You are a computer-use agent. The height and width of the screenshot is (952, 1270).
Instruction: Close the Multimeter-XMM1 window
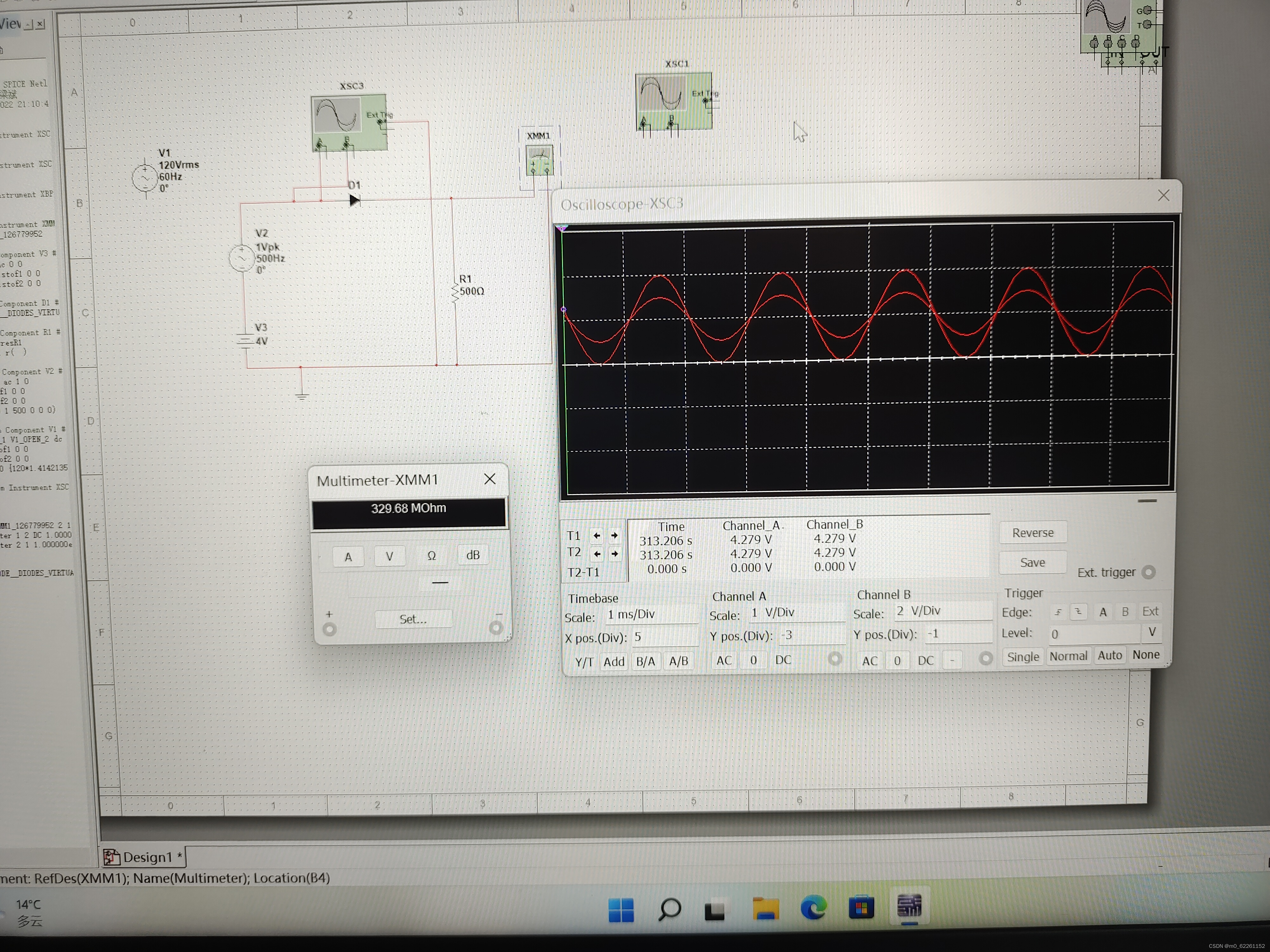click(x=490, y=479)
